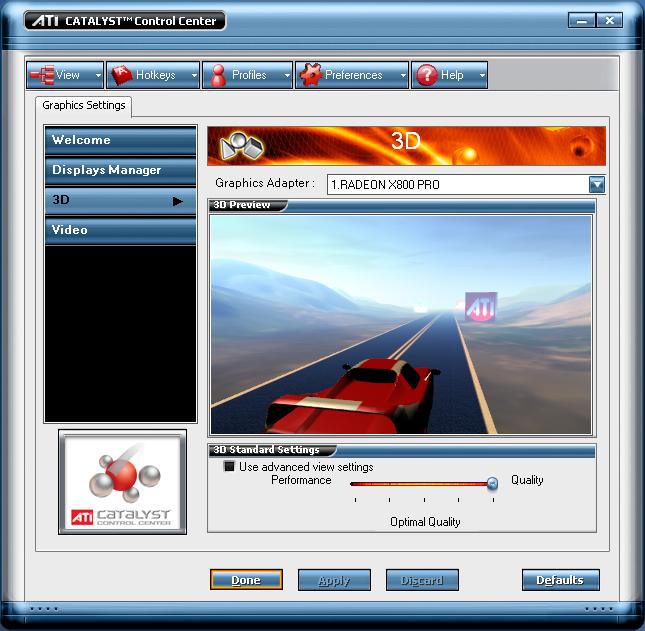Viewport: 645px width, 631px height.
Task: Click the View tree icon in toolbar
Action: point(42,75)
